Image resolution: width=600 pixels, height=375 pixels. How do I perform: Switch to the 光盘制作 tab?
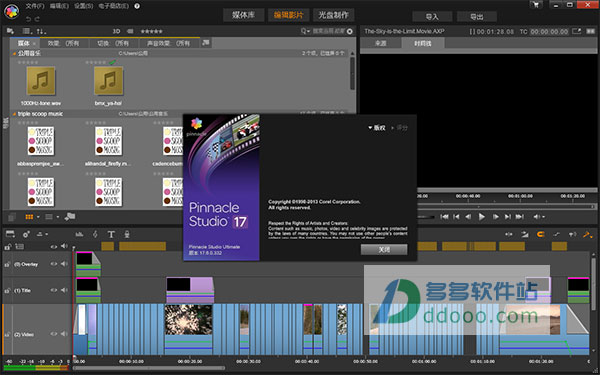[333, 15]
